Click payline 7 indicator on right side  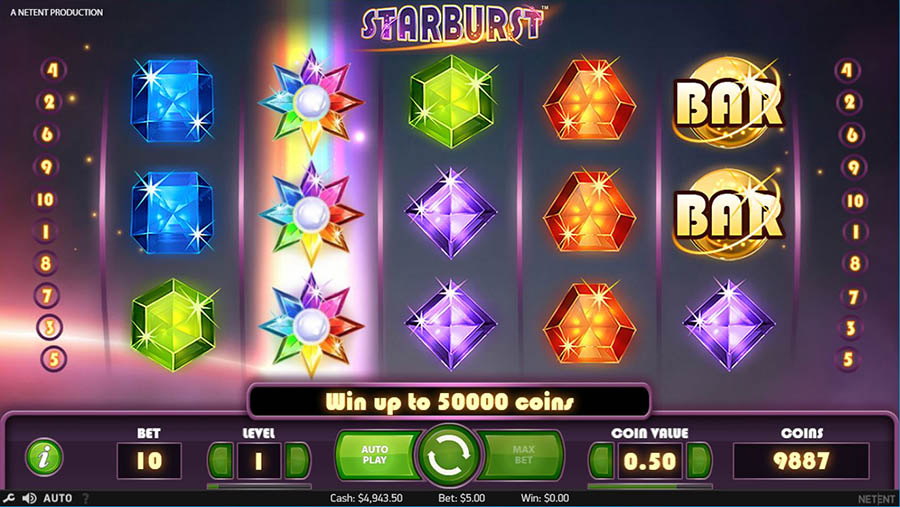click(854, 297)
